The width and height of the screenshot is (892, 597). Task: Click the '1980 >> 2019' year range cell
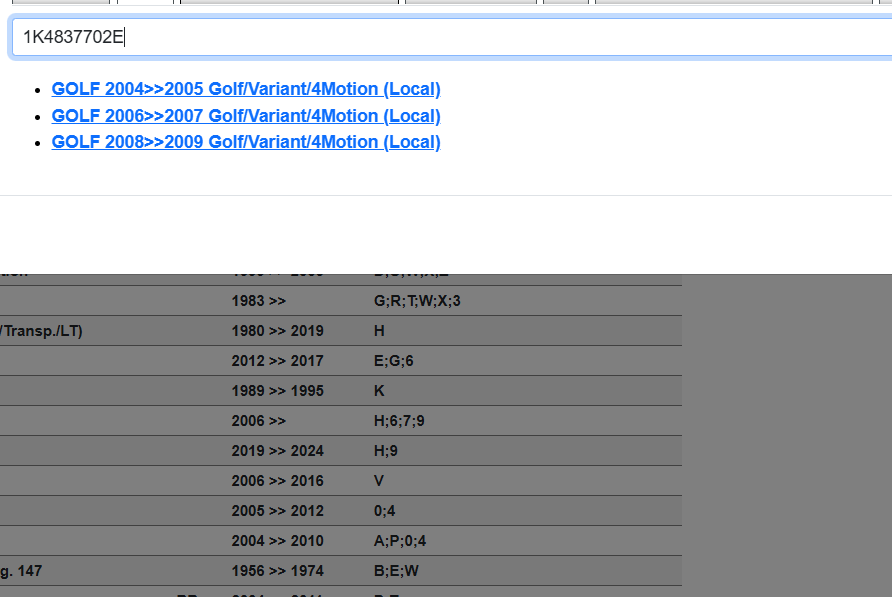[x=278, y=331]
